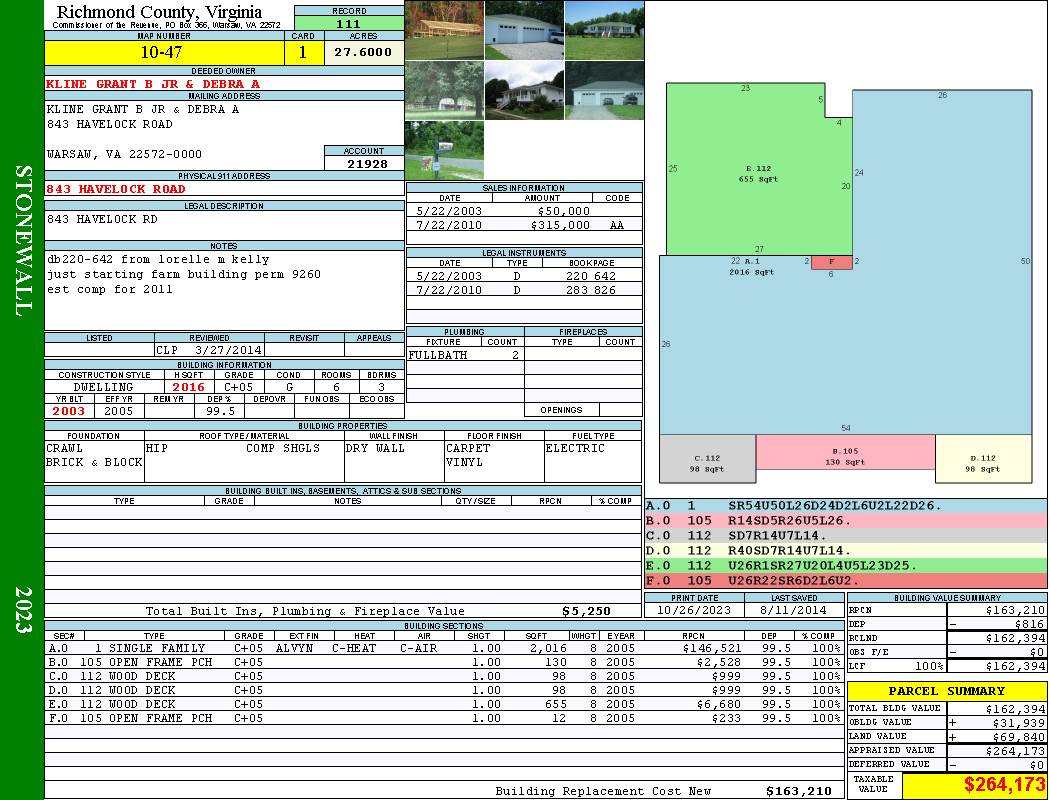This screenshot has width=1050, height=800.
Task: Open the mailbox photo thumbnail
Action: (x=444, y=150)
